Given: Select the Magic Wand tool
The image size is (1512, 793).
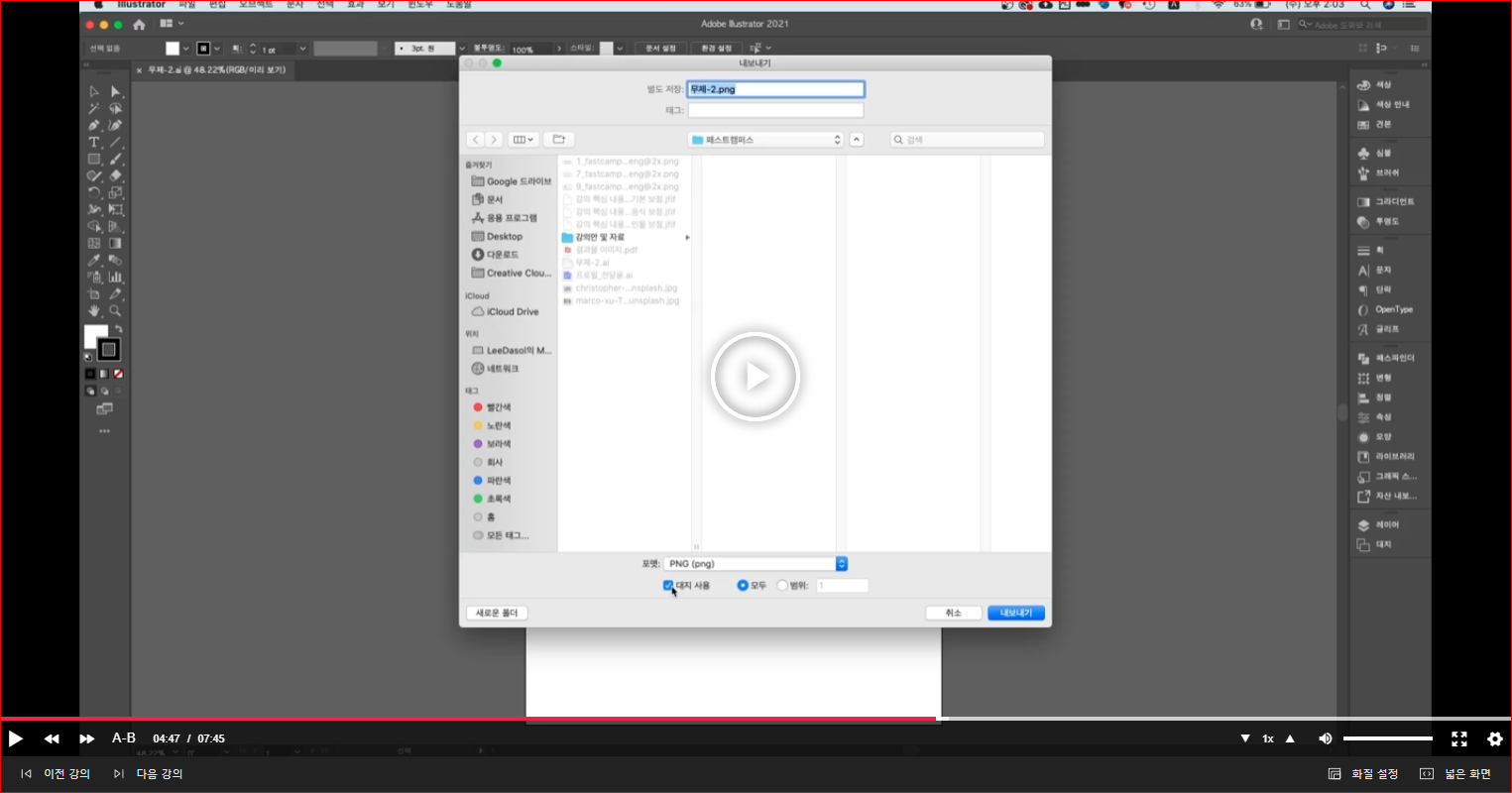Looking at the screenshot, I should click(x=94, y=109).
